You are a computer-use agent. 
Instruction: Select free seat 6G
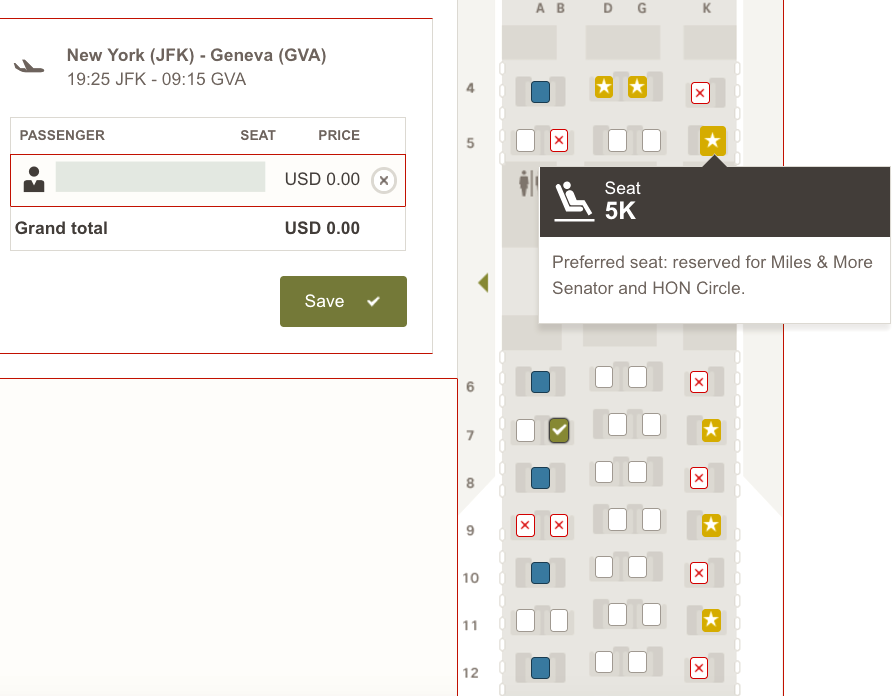tap(637, 376)
